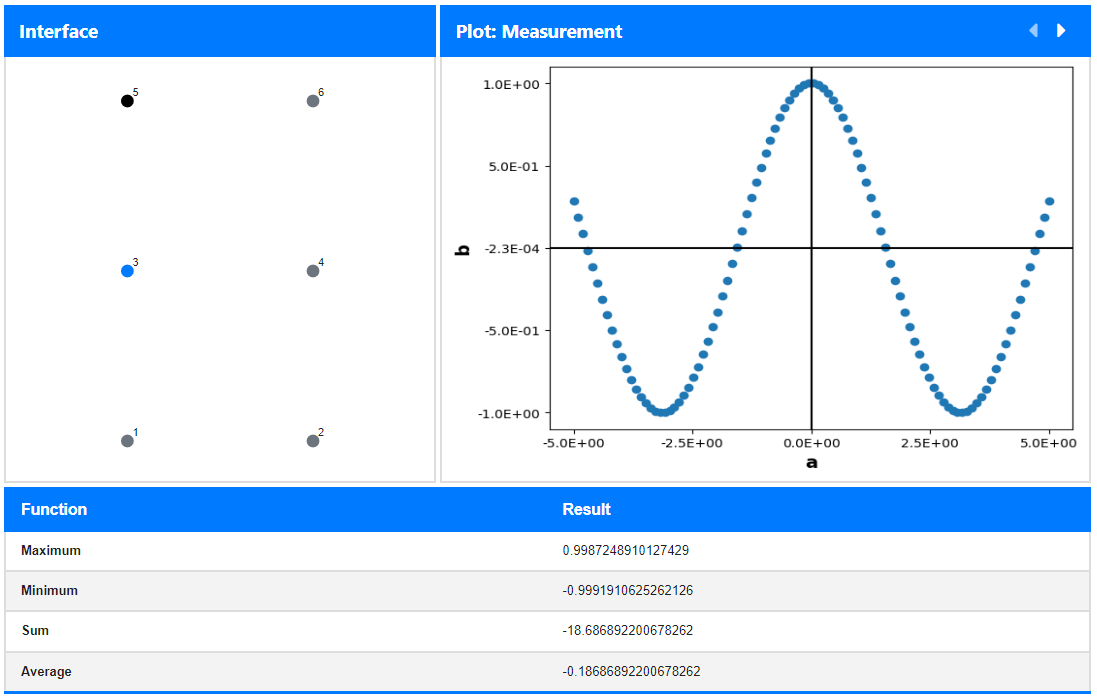Image resolution: width=1097 pixels, height=700 pixels.
Task: Select node 4 in the Interface panel
Action: click(313, 268)
